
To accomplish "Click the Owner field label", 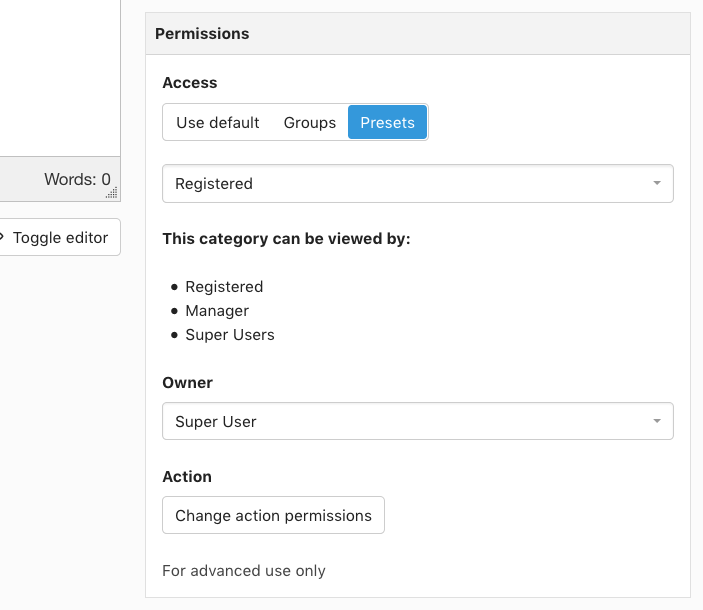I will click(x=187, y=383).
